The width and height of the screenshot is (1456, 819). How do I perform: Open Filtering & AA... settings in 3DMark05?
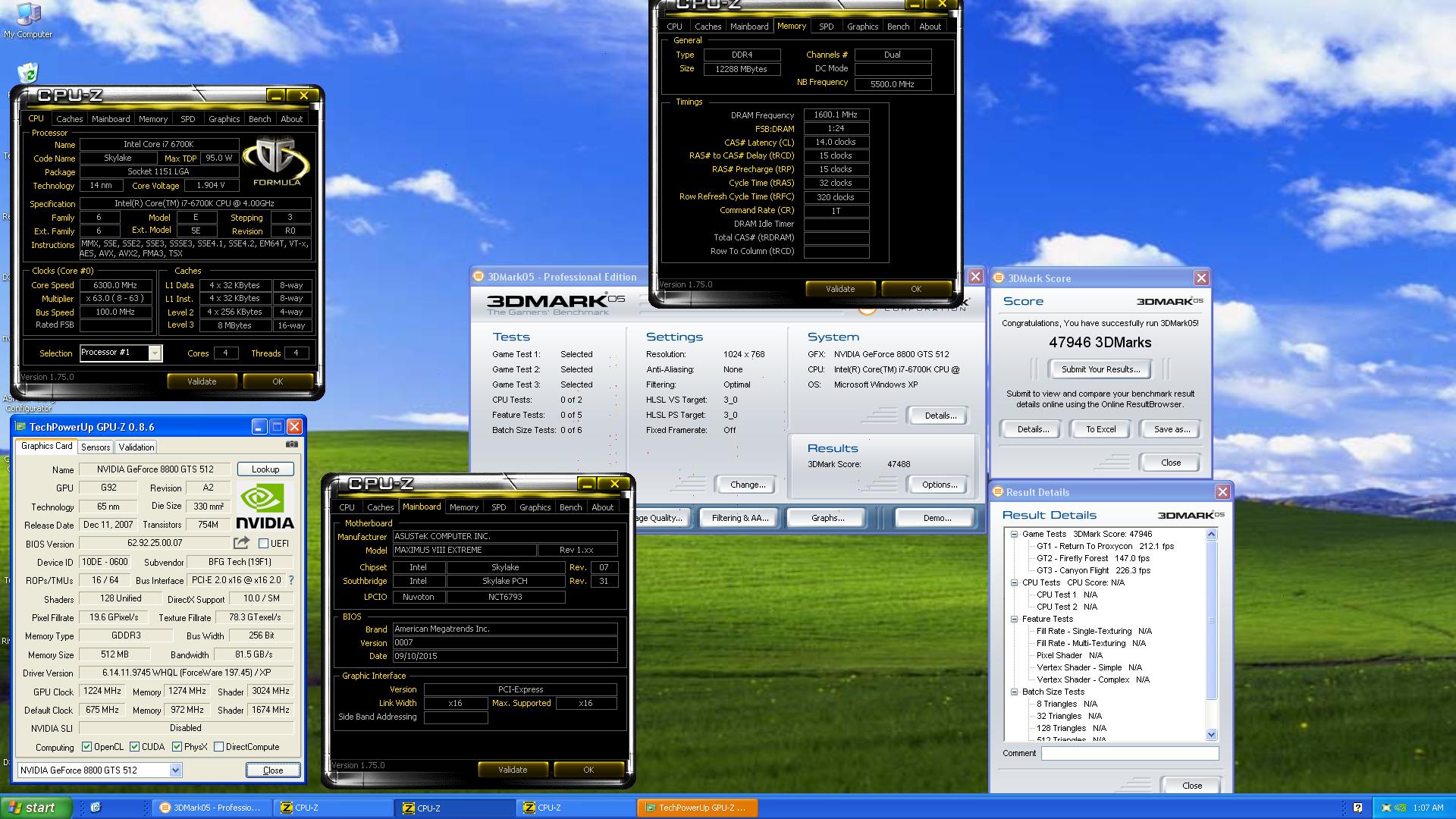[x=739, y=518]
